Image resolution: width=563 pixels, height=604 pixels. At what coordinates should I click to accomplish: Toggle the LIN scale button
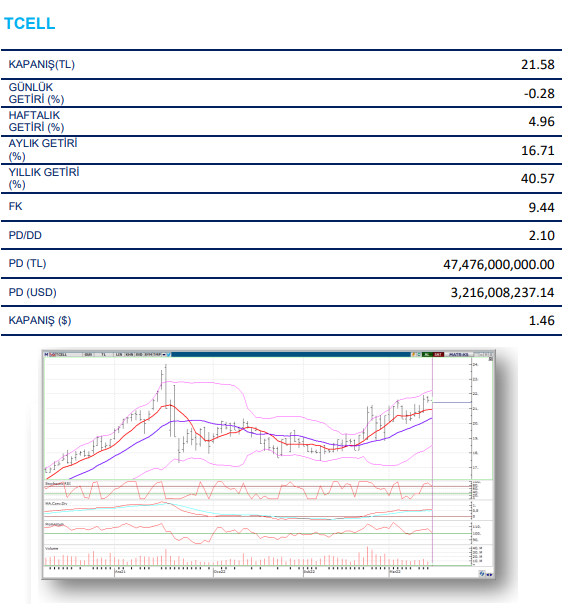[119, 354]
